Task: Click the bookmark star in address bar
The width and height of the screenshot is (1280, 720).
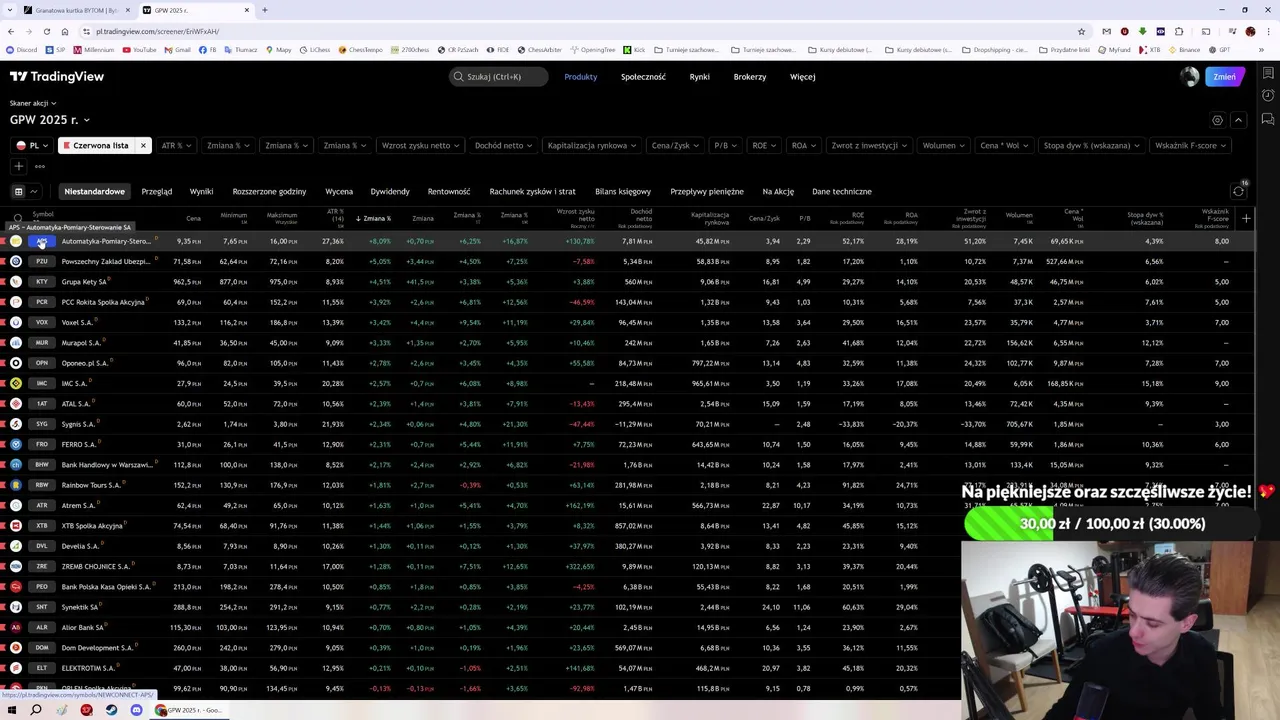Action: pyautogui.click(x=1081, y=31)
